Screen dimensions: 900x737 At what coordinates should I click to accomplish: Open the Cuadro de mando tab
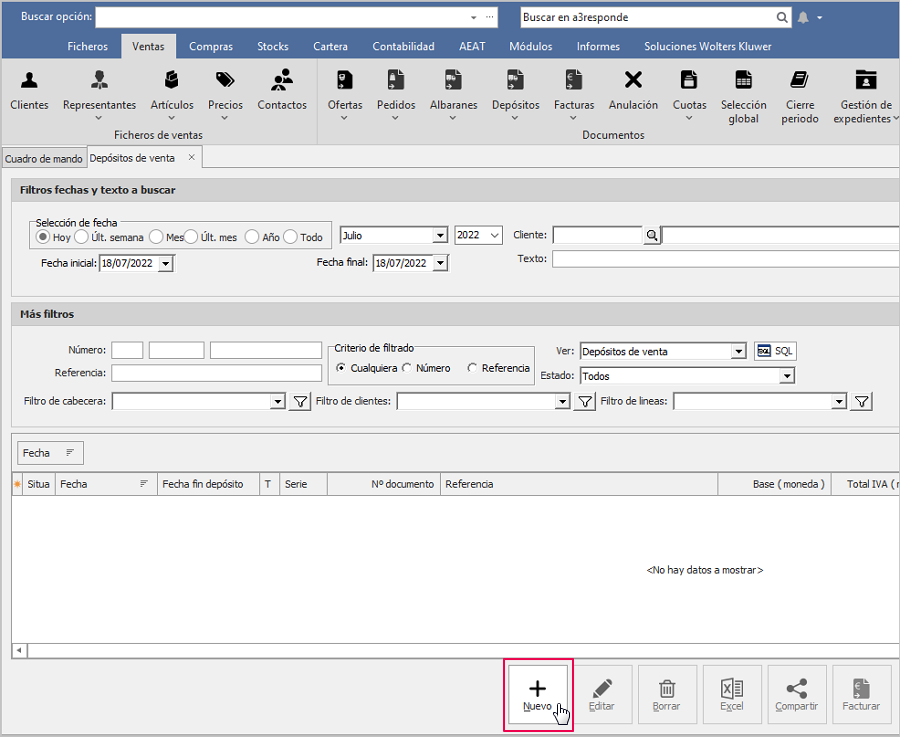[44, 158]
